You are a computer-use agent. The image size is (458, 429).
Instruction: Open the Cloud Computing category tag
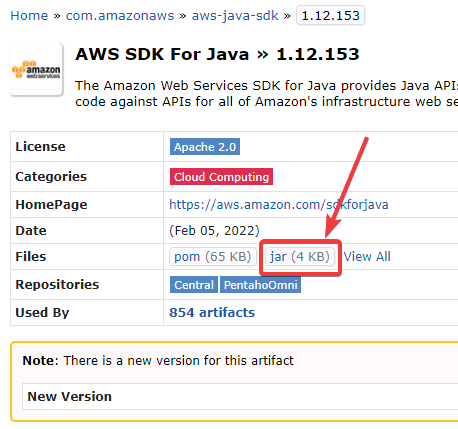click(221, 177)
